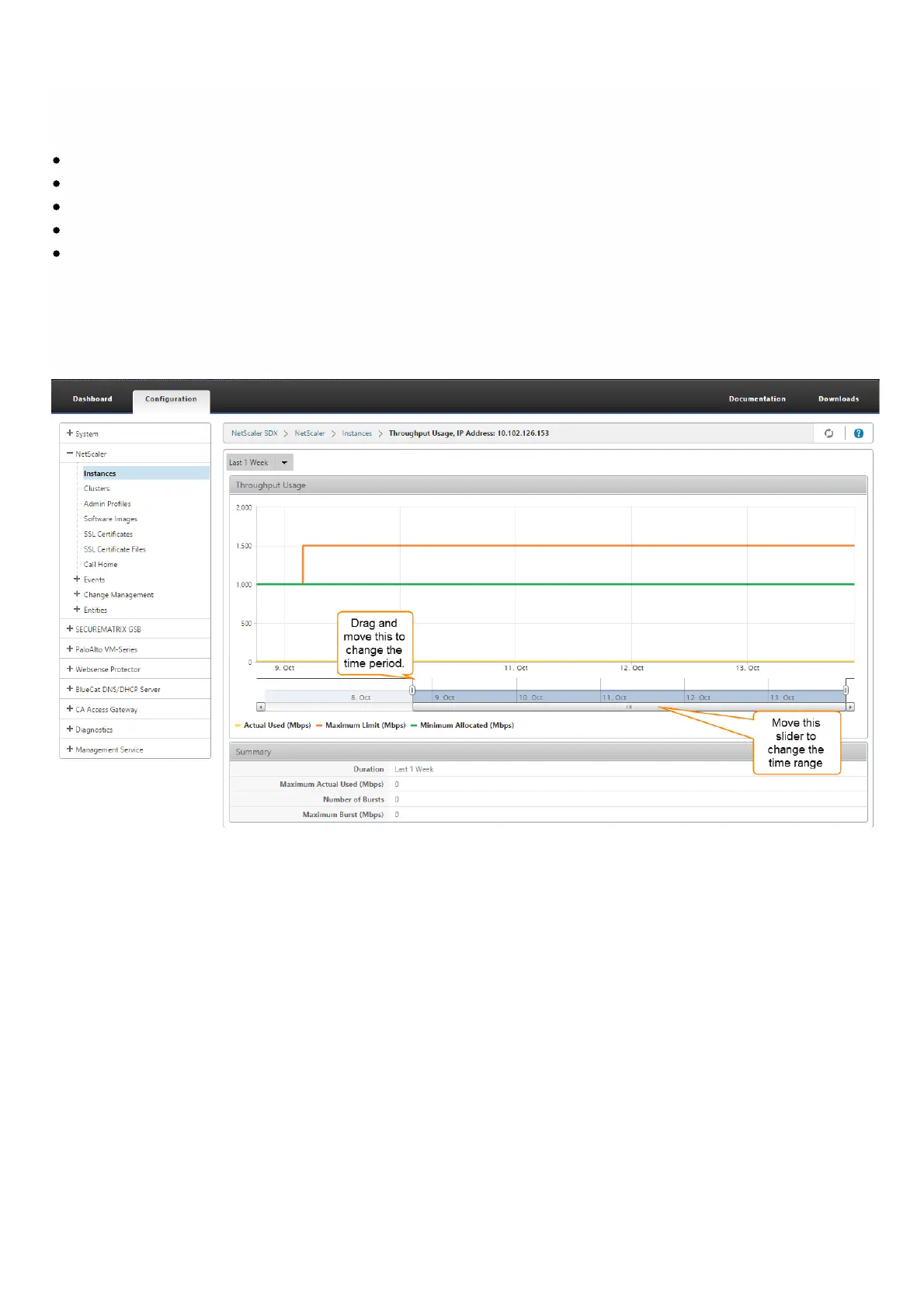Toggle Actual Used (Mbps) legend entry
The height and width of the screenshot is (1308, 924).
click(273, 725)
